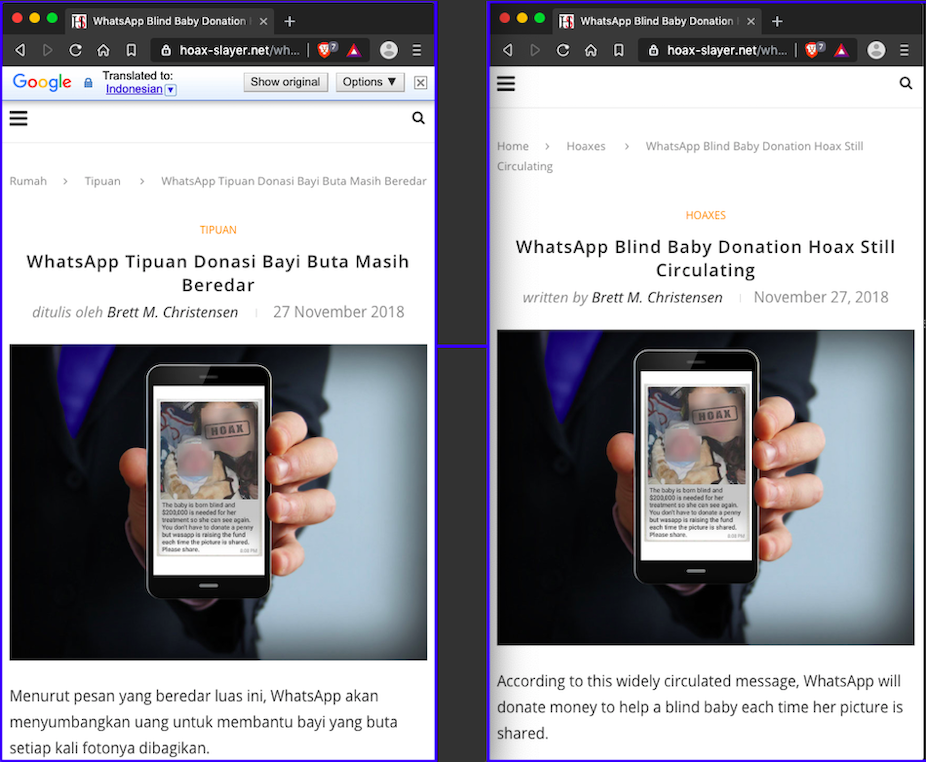
Task: Click the headline 'WhatsApp Blind Baby Donation Hoax Still Circulating'
Action: coord(705,258)
